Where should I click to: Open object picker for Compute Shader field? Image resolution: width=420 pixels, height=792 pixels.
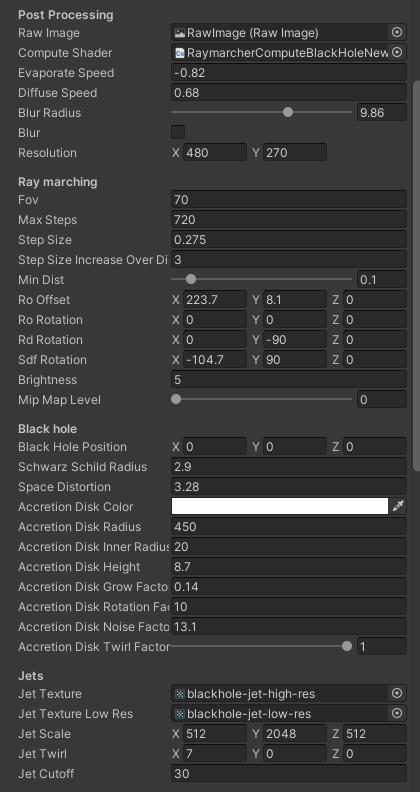(x=397, y=53)
